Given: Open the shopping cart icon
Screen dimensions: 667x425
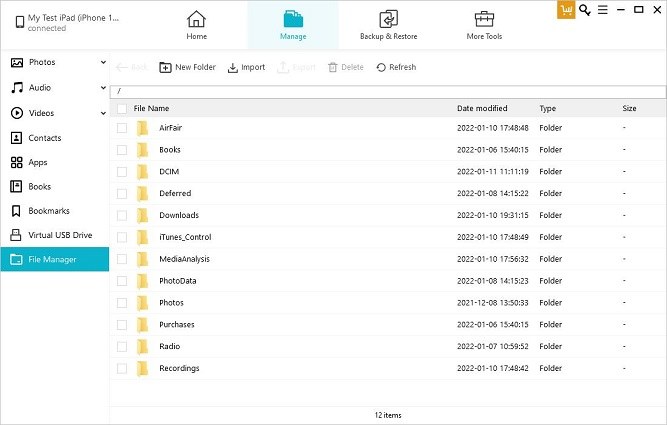Looking at the screenshot, I should [x=566, y=10].
